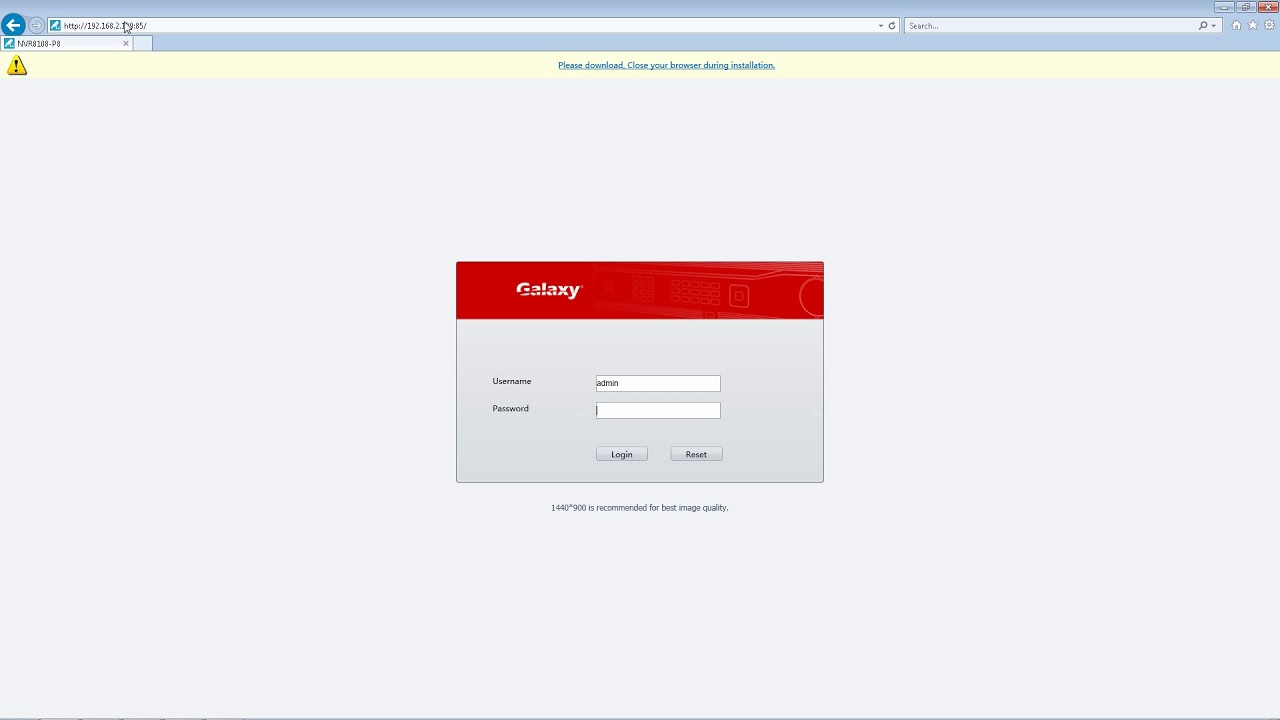Close the browser window

pos(1268,7)
